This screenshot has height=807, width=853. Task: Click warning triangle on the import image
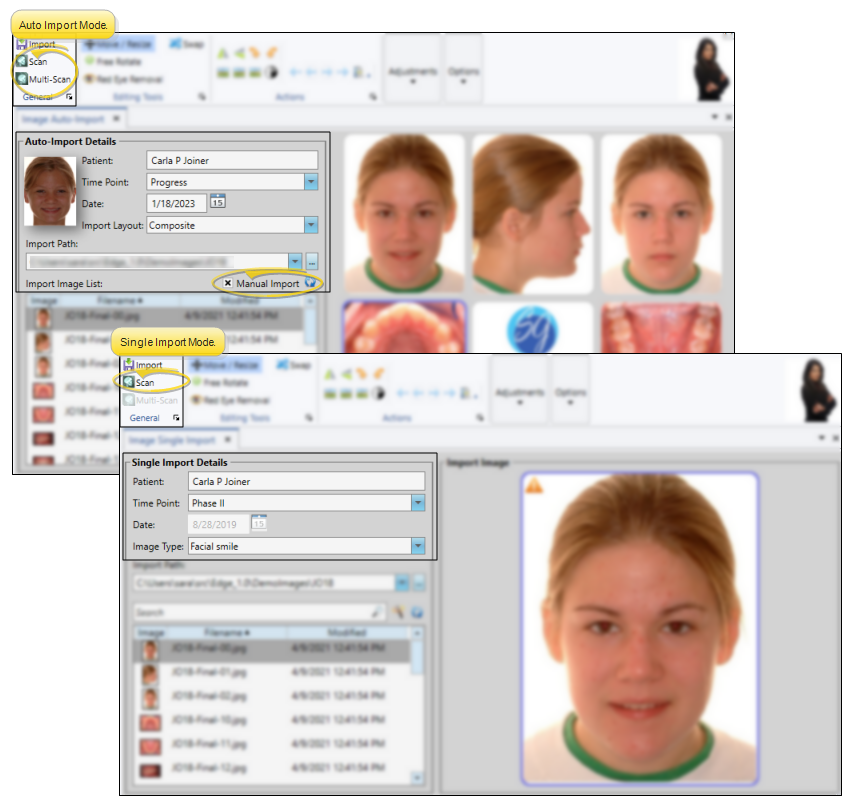pyautogui.click(x=534, y=487)
